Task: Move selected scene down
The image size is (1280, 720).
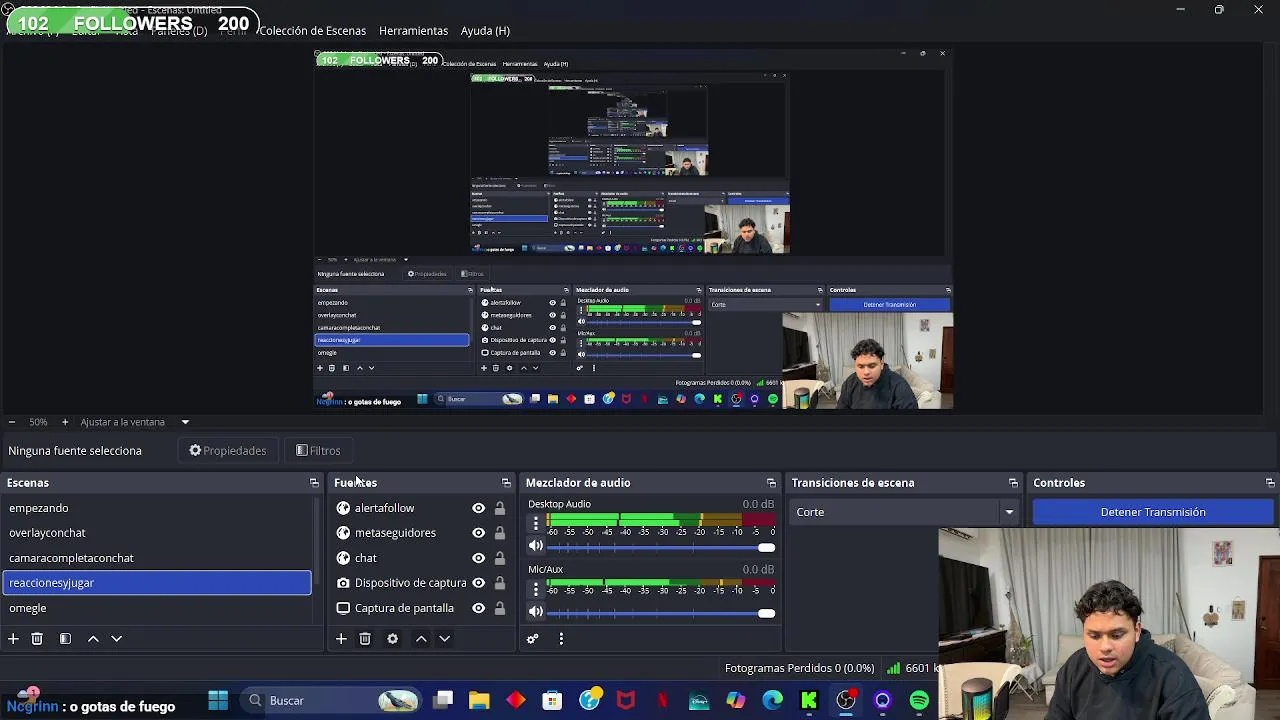Action: point(116,639)
